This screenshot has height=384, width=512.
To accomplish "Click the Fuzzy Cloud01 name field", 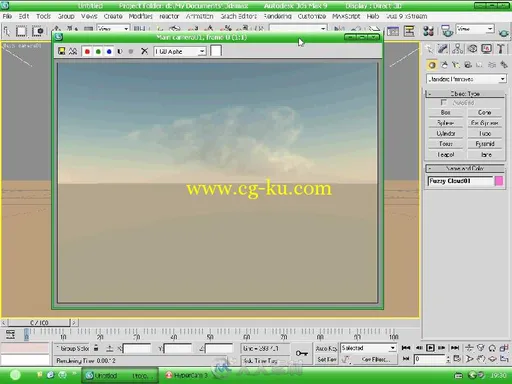I will (460, 181).
